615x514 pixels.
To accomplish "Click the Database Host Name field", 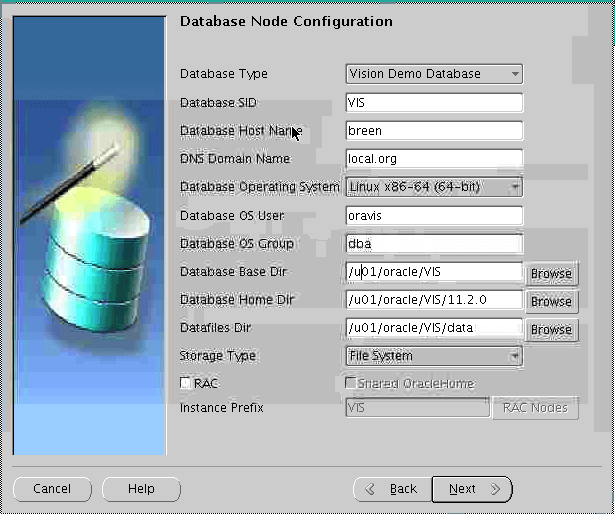I will coord(433,131).
